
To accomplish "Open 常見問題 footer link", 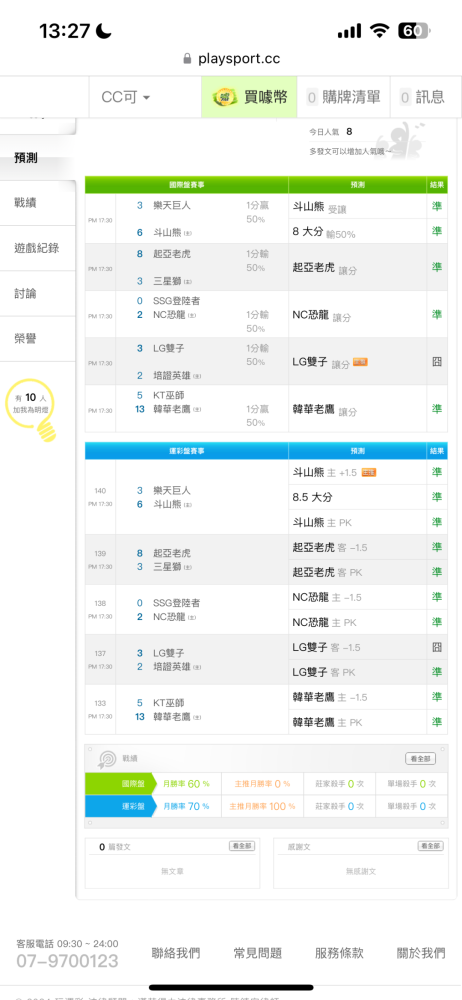I will click(258, 953).
